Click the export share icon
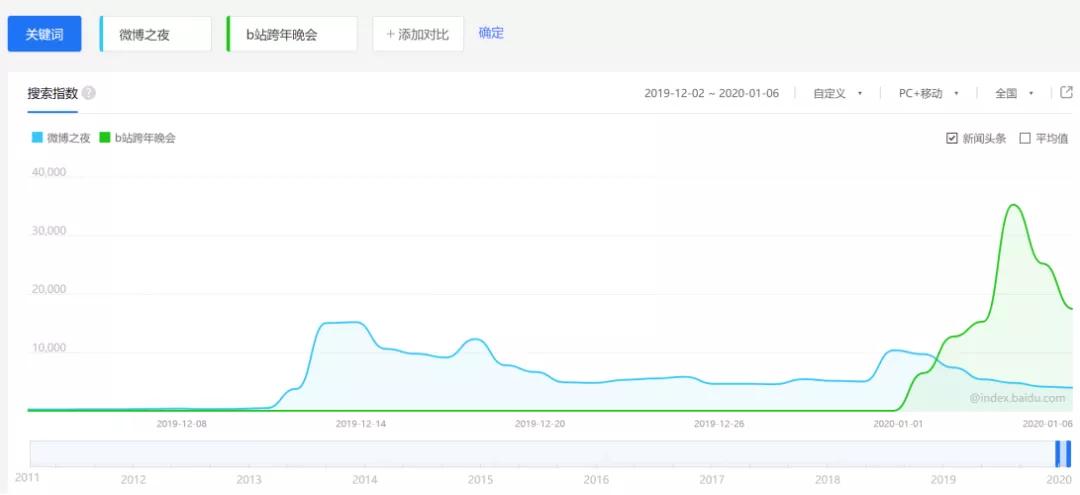The image size is (1080, 495). (x=1066, y=92)
